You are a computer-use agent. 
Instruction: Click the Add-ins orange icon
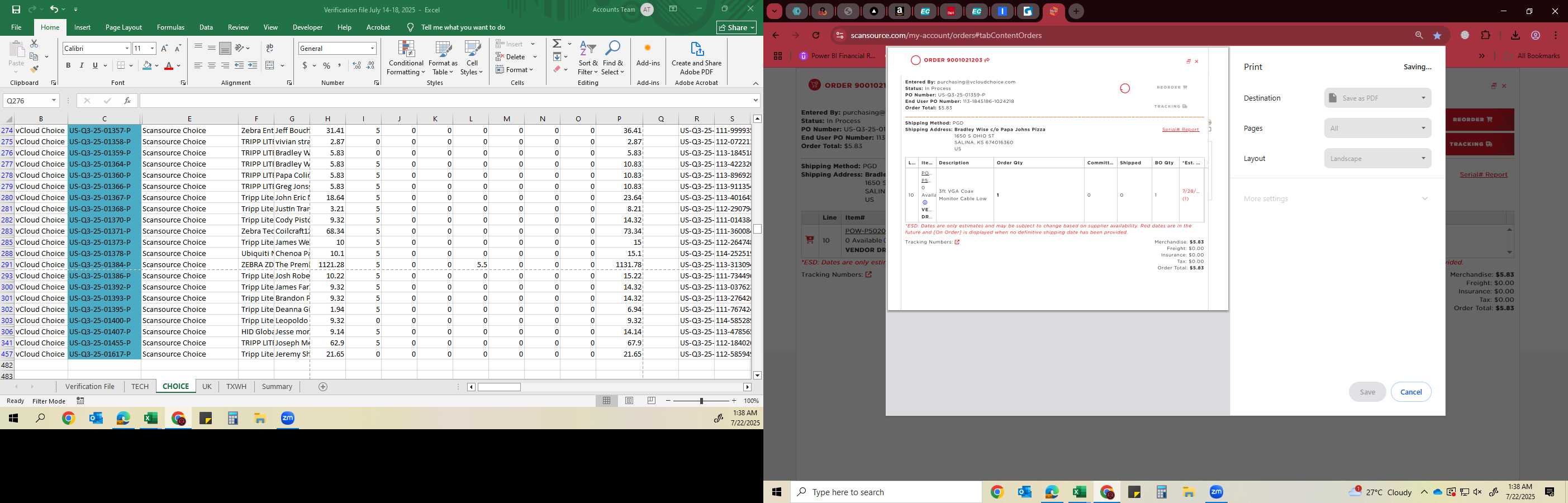click(x=648, y=48)
